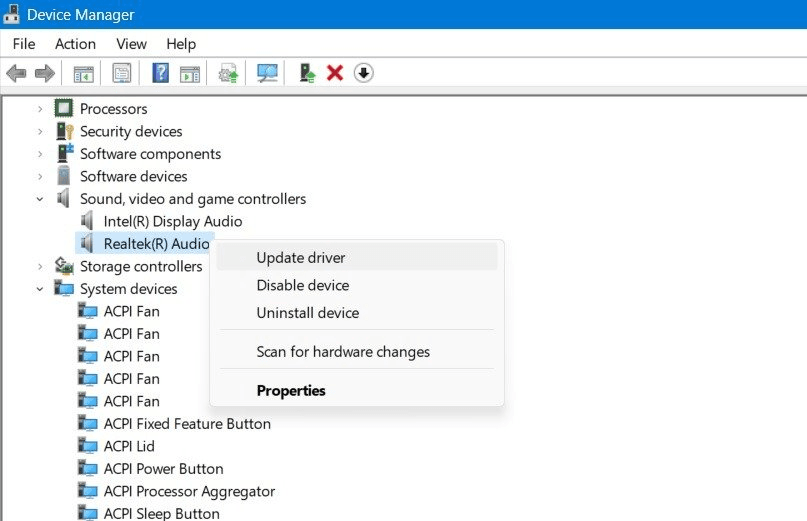
Task: Select Sound, video and game controllers label
Action: 193,199
